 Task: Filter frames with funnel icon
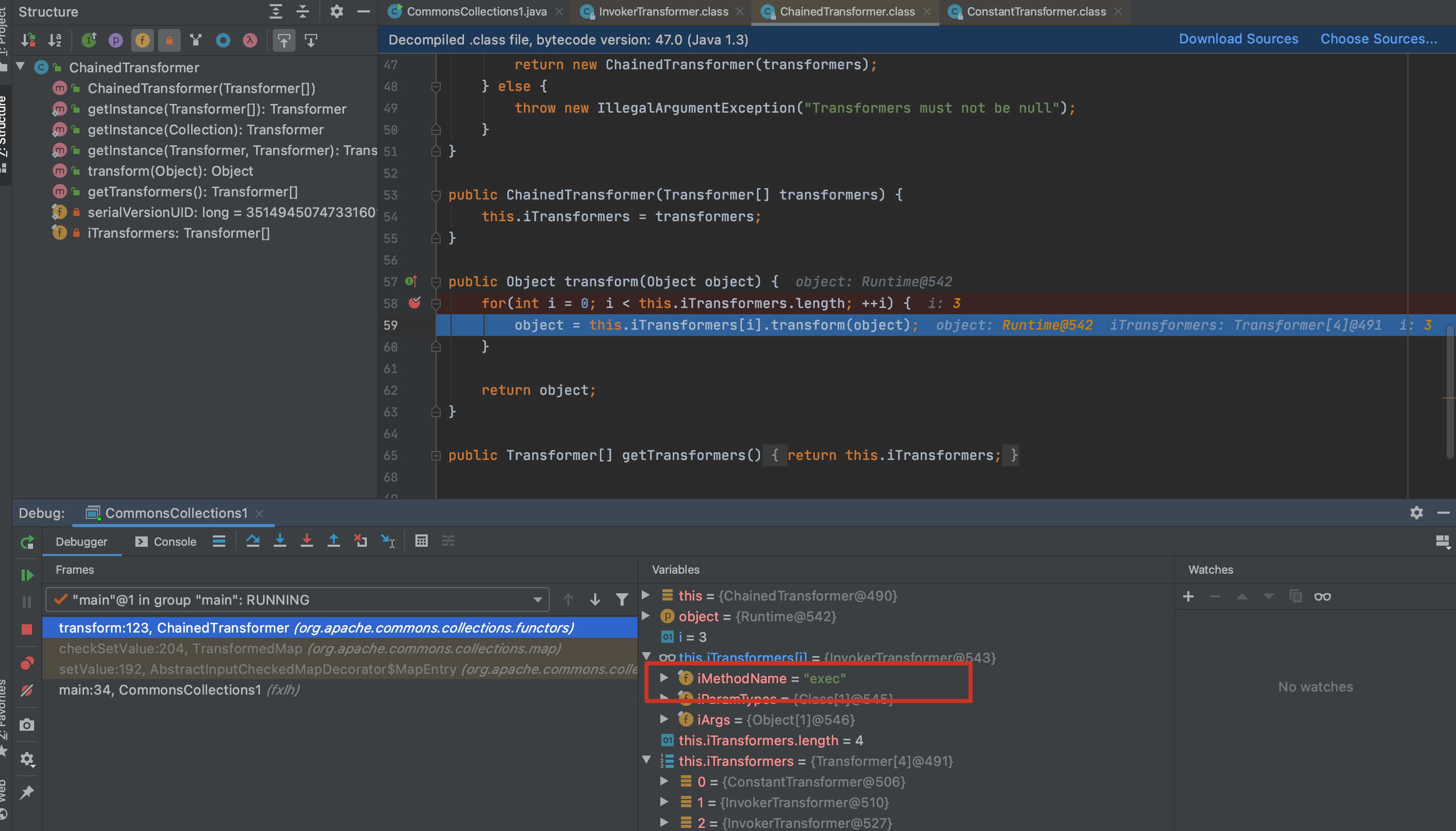[x=622, y=599]
